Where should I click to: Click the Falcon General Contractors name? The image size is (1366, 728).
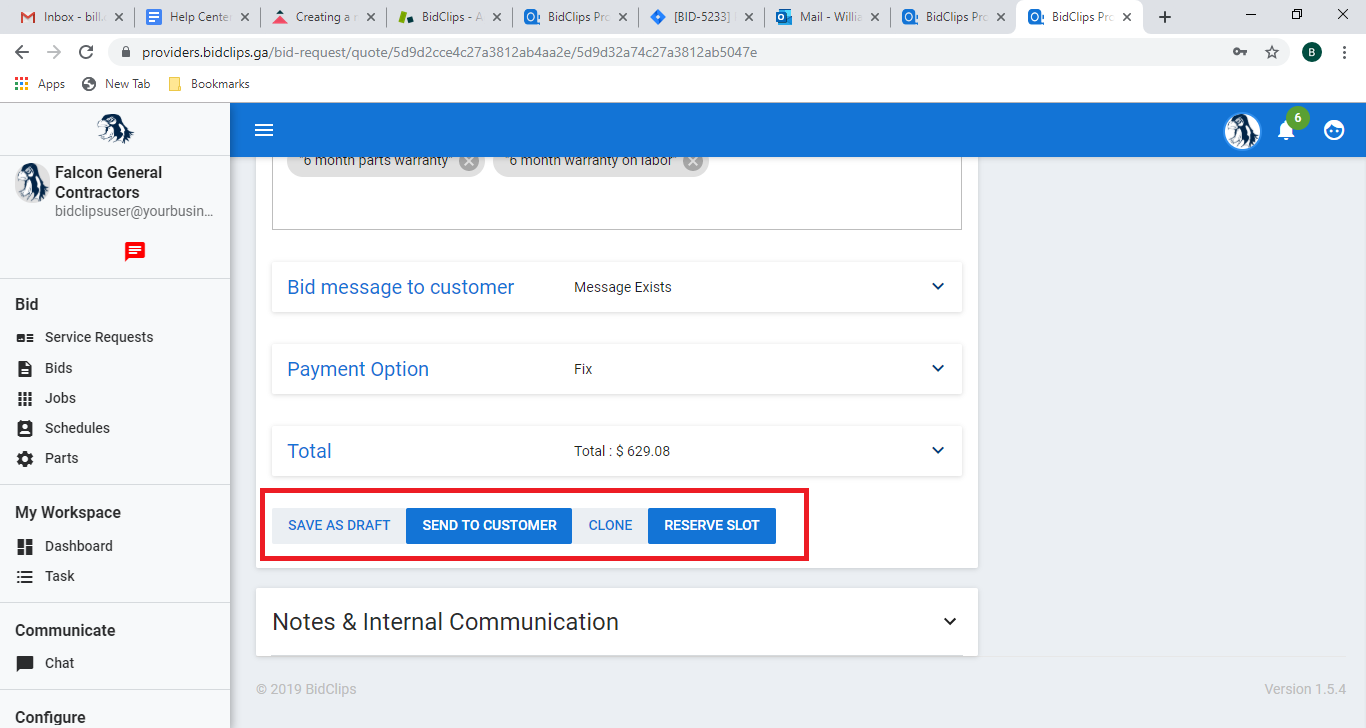click(109, 182)
